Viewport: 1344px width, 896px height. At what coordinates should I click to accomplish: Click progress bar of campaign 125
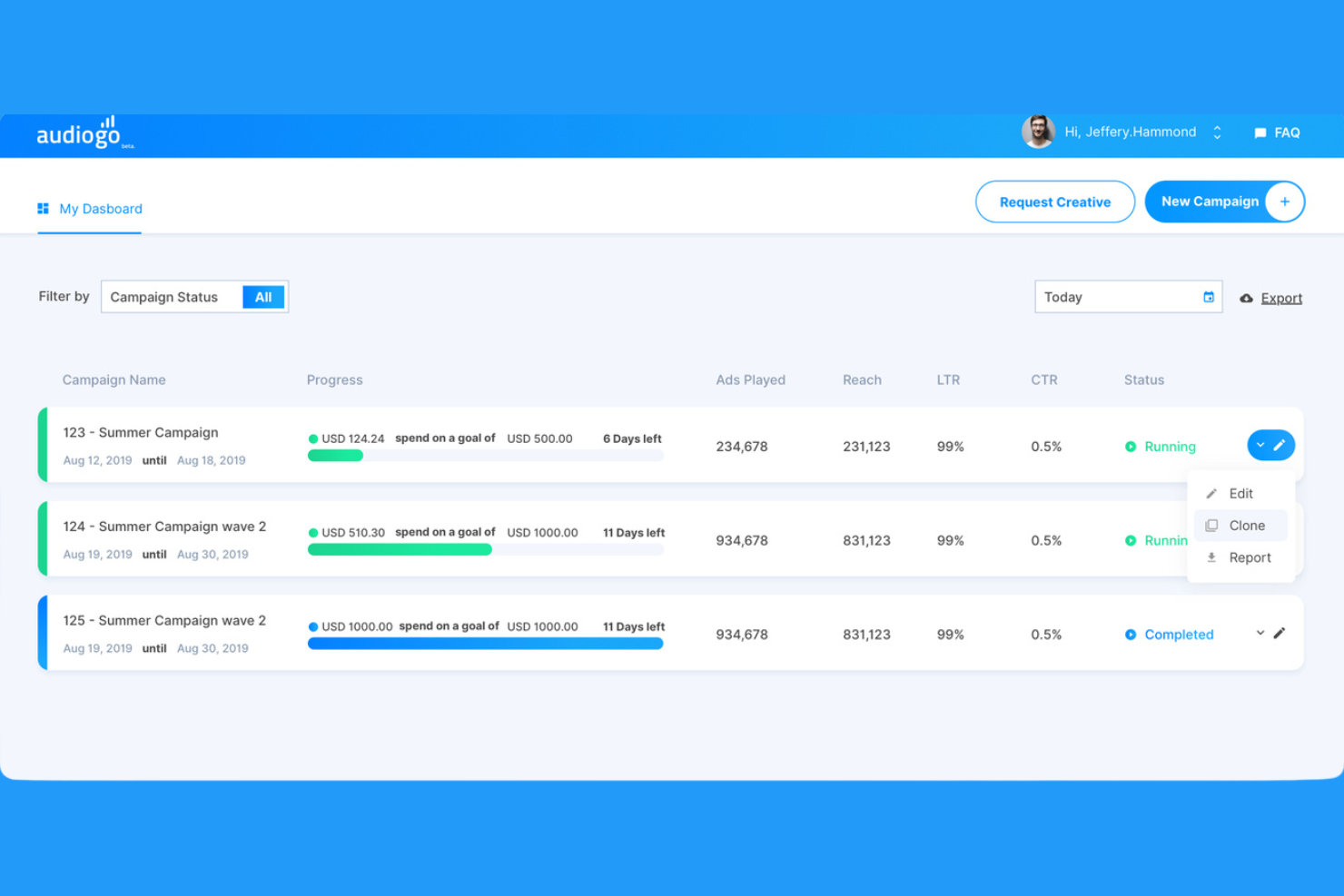[x=486, y=644]
